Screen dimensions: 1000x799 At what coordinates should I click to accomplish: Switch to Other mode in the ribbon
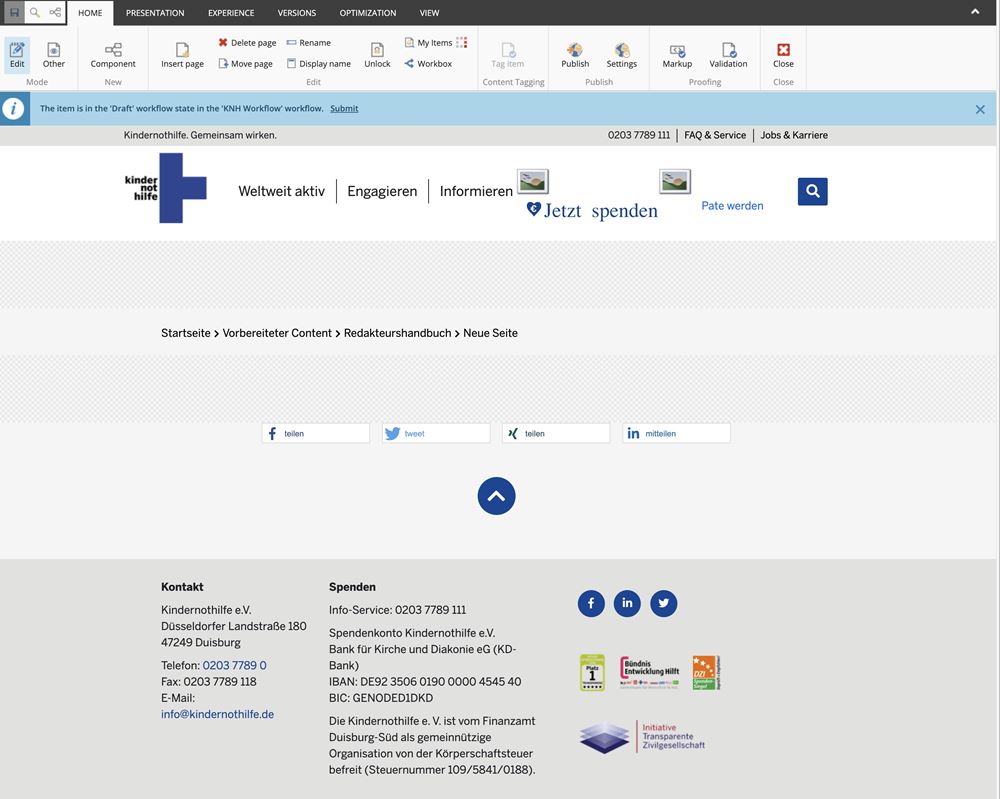54,54
